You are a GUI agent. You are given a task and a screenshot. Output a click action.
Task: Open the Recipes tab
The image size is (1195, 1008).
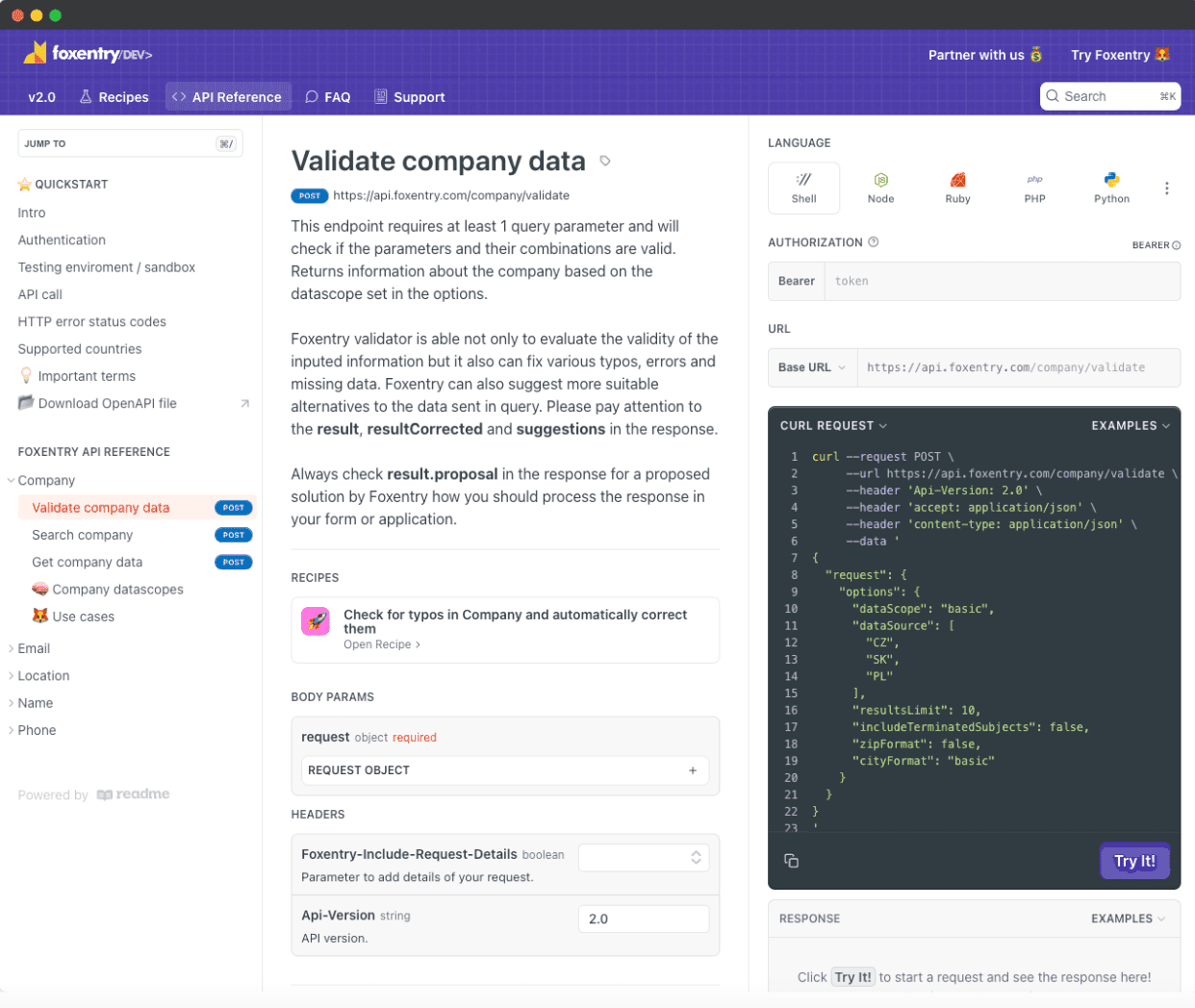point(114,96)
